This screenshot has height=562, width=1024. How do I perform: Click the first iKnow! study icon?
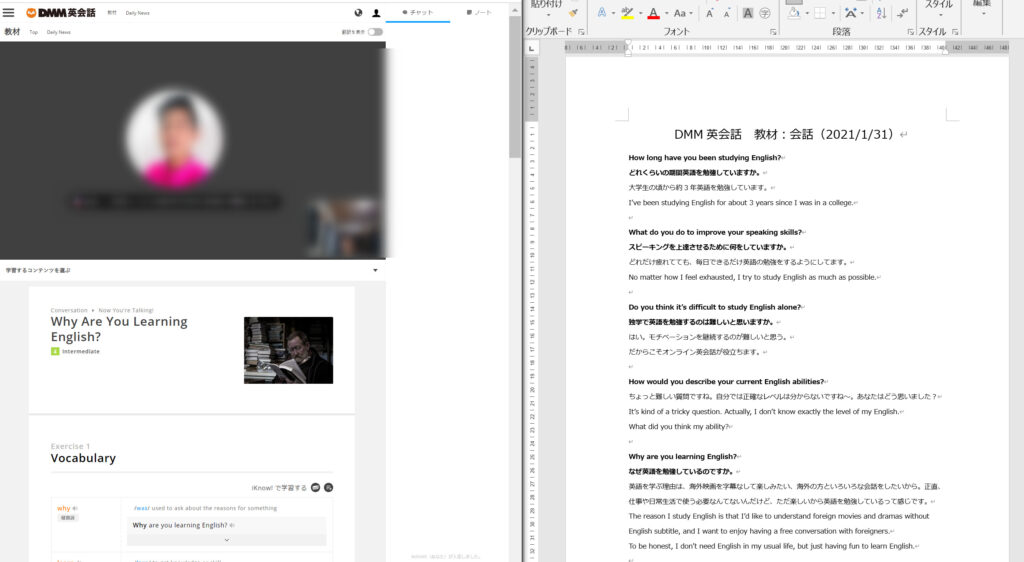(x=315, y=488)
